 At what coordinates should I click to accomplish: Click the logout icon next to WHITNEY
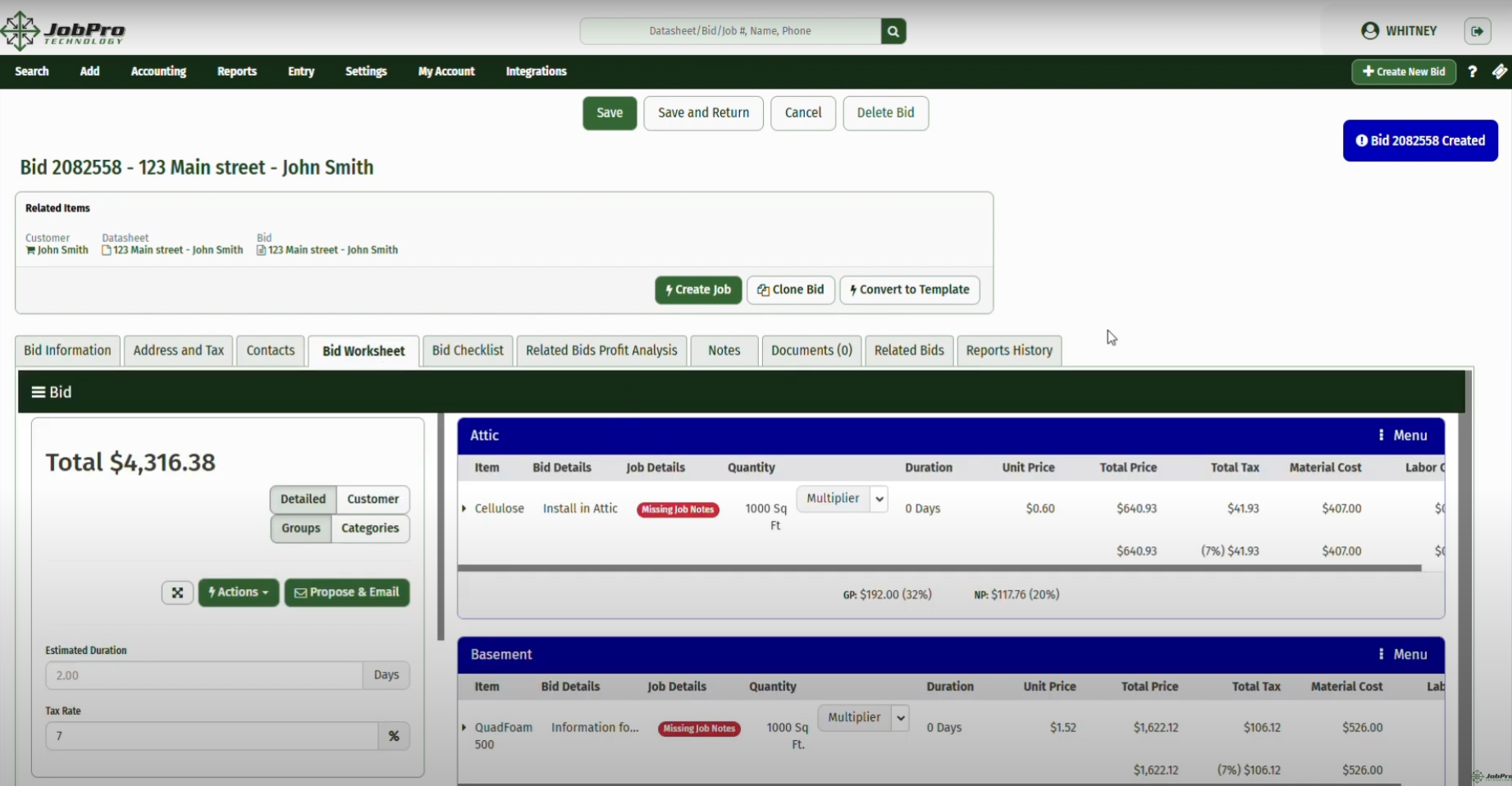(1479, 30)
